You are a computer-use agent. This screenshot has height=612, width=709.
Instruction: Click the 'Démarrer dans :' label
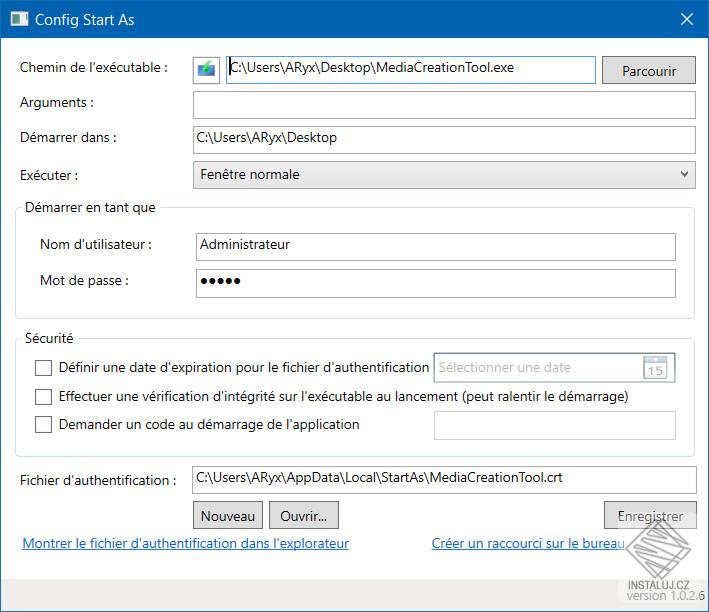(68, 138)
